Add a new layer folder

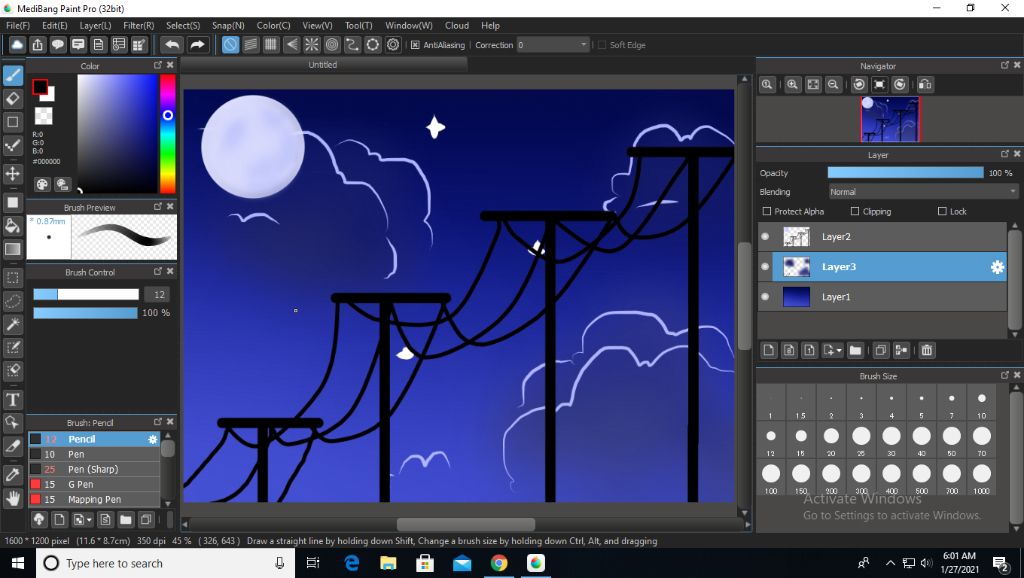pos(856,351)
